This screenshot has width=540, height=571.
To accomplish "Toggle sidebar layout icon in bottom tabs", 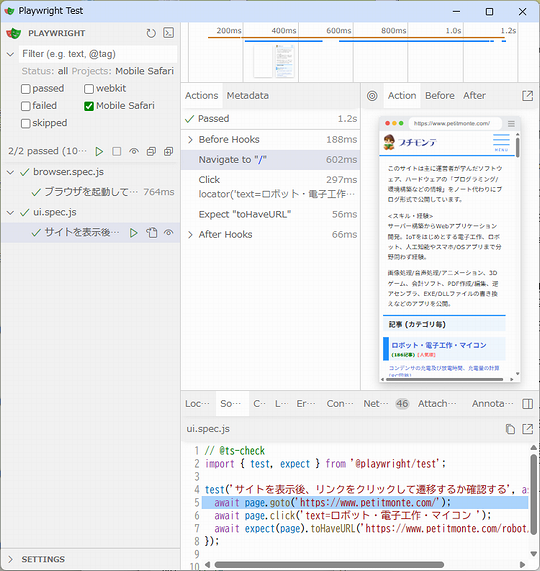I will (x=527, y=404).
